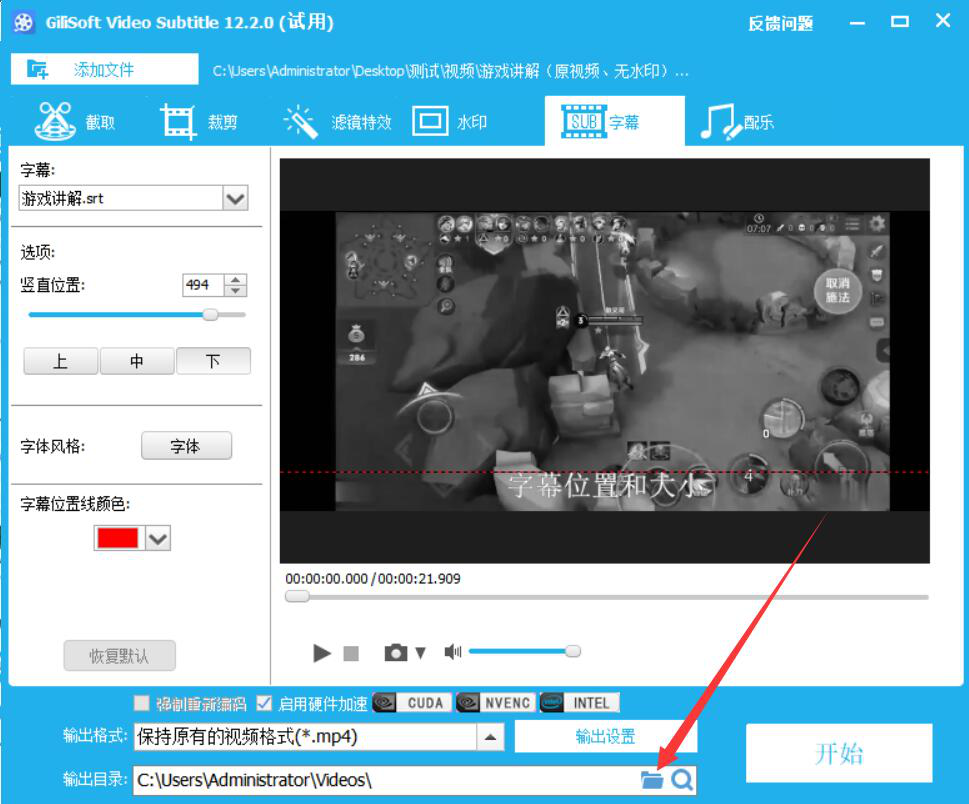Open the Music (配乐) tab
Viewport: 969px width, 804px height.
pos(737,121)
